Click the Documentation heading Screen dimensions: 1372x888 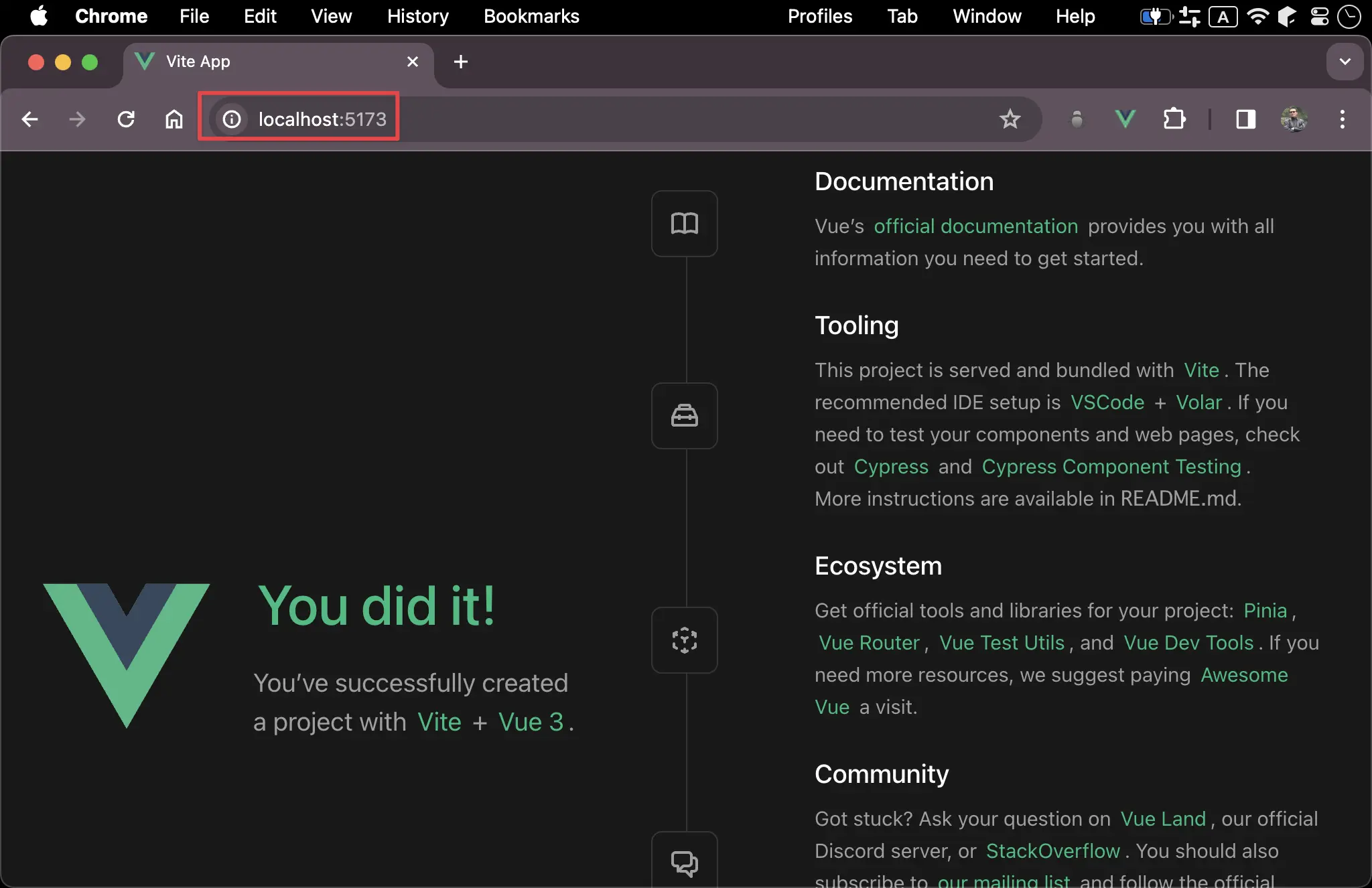[904, 181]
